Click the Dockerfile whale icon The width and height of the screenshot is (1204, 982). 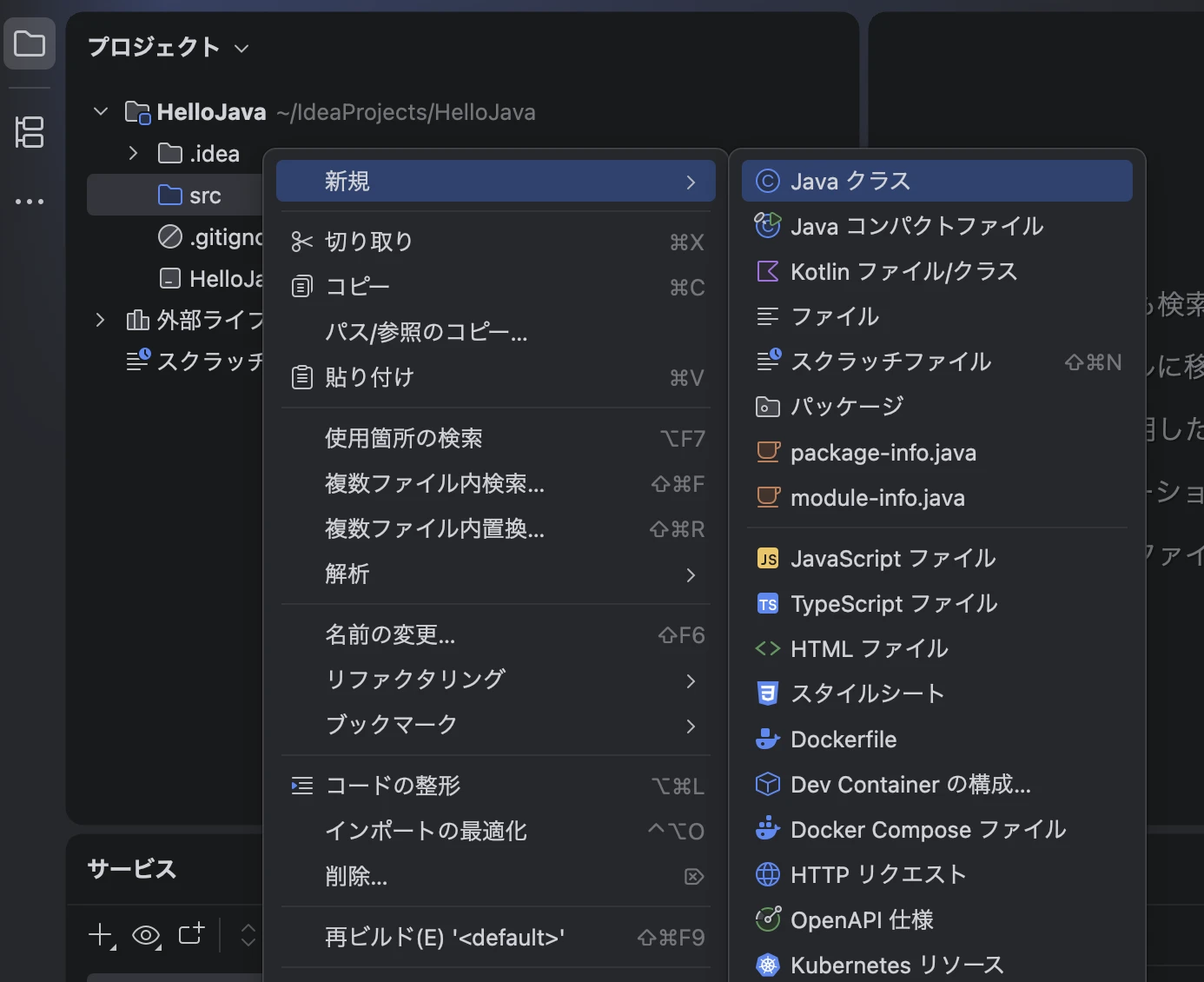pyautogui.click(x=768, y=739)
